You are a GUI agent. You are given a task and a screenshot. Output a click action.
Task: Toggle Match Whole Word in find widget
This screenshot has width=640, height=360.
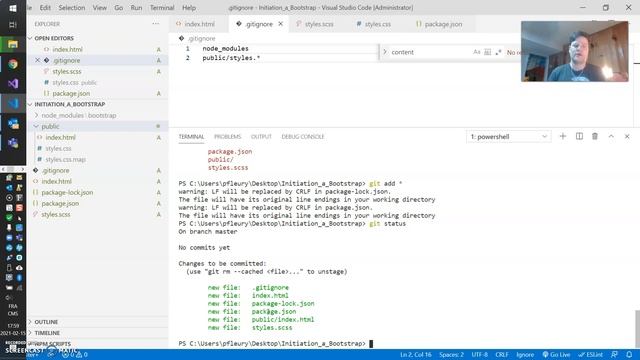tap(487, 52)
